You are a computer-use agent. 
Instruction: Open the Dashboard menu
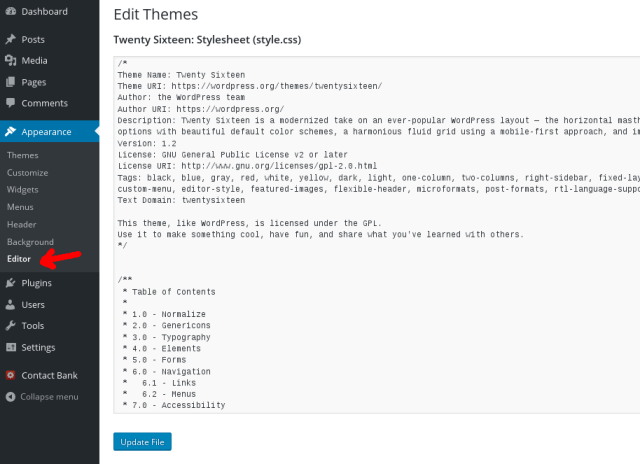point(44,11)
